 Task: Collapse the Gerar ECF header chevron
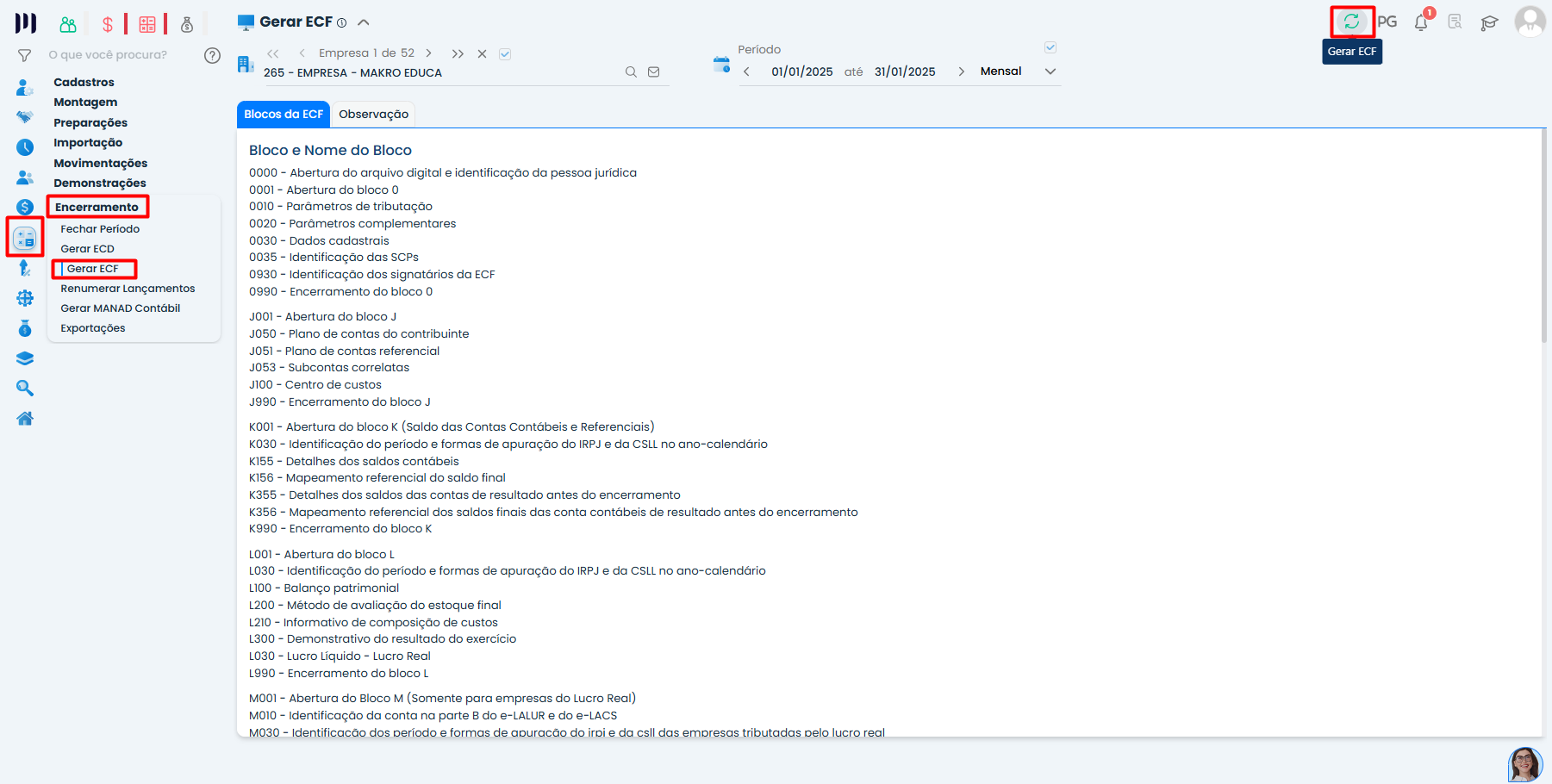(363, 21)
